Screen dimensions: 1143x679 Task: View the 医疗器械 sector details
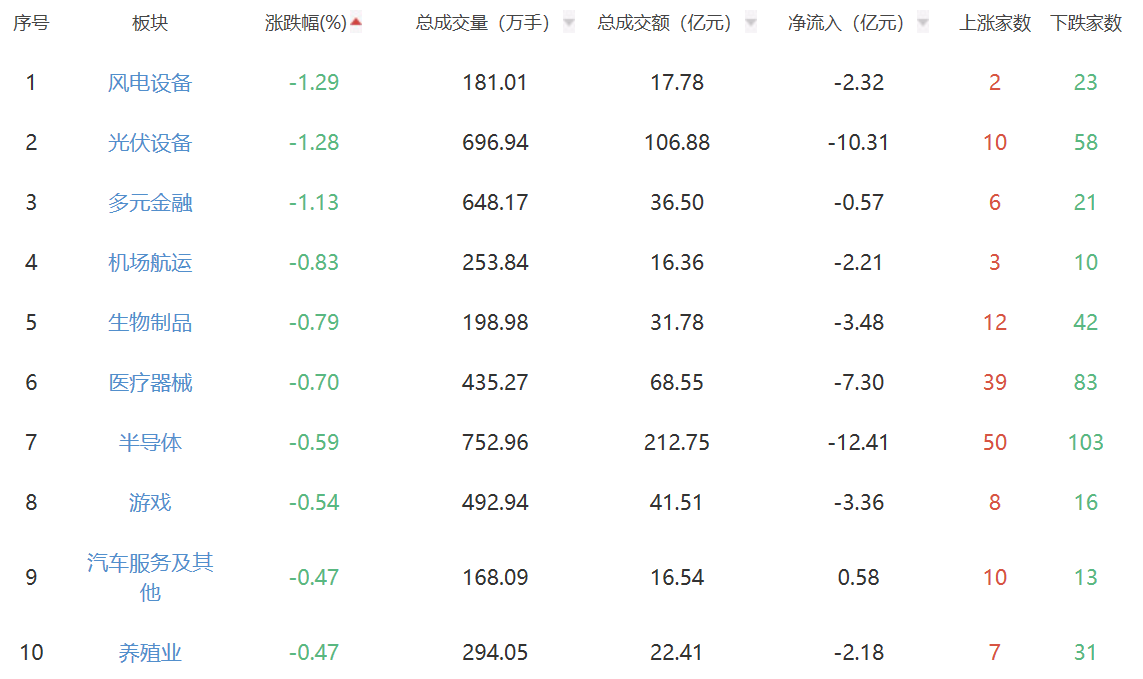click(150, 383)
